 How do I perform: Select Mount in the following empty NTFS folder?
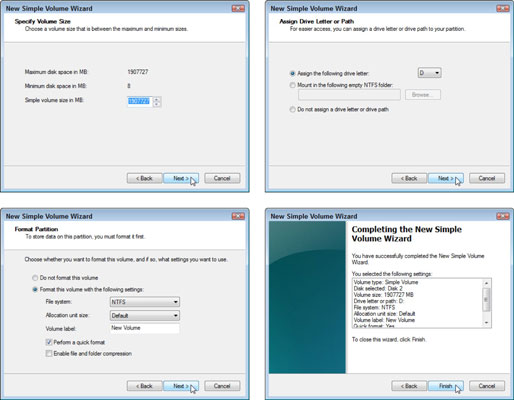pos(293,85)
